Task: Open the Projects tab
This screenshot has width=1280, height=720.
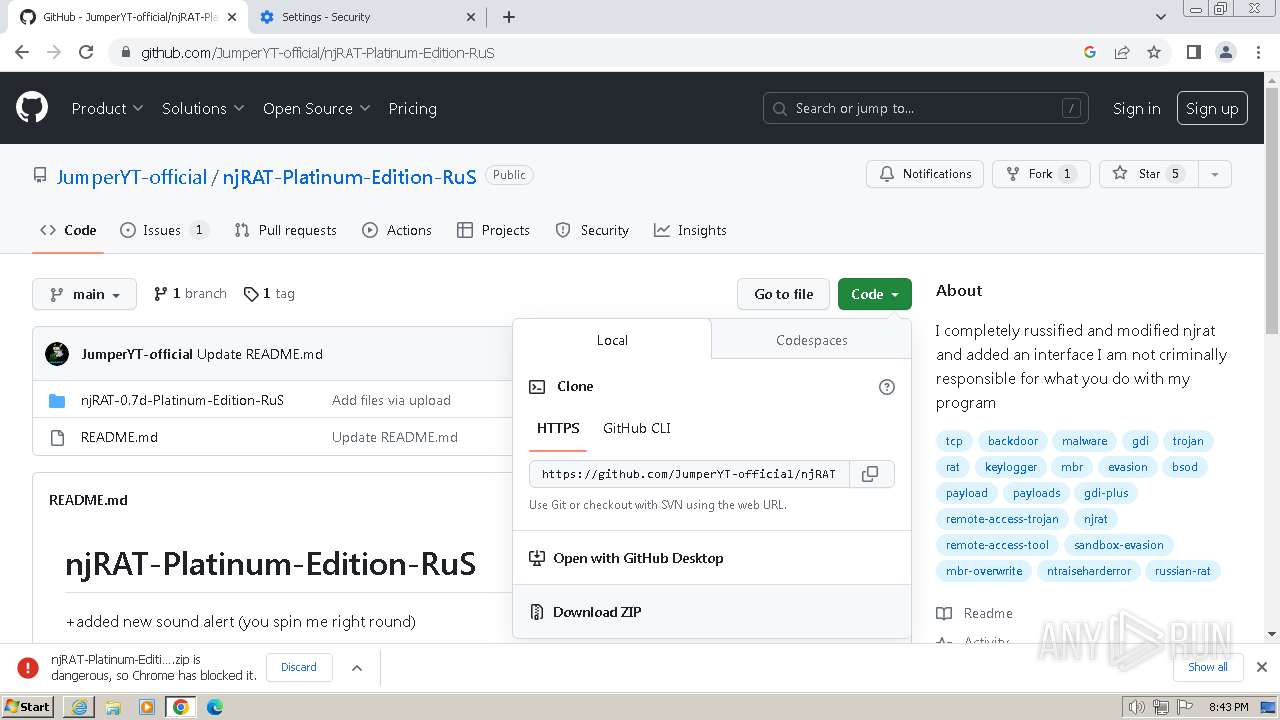Action: (x=493, y=230)
